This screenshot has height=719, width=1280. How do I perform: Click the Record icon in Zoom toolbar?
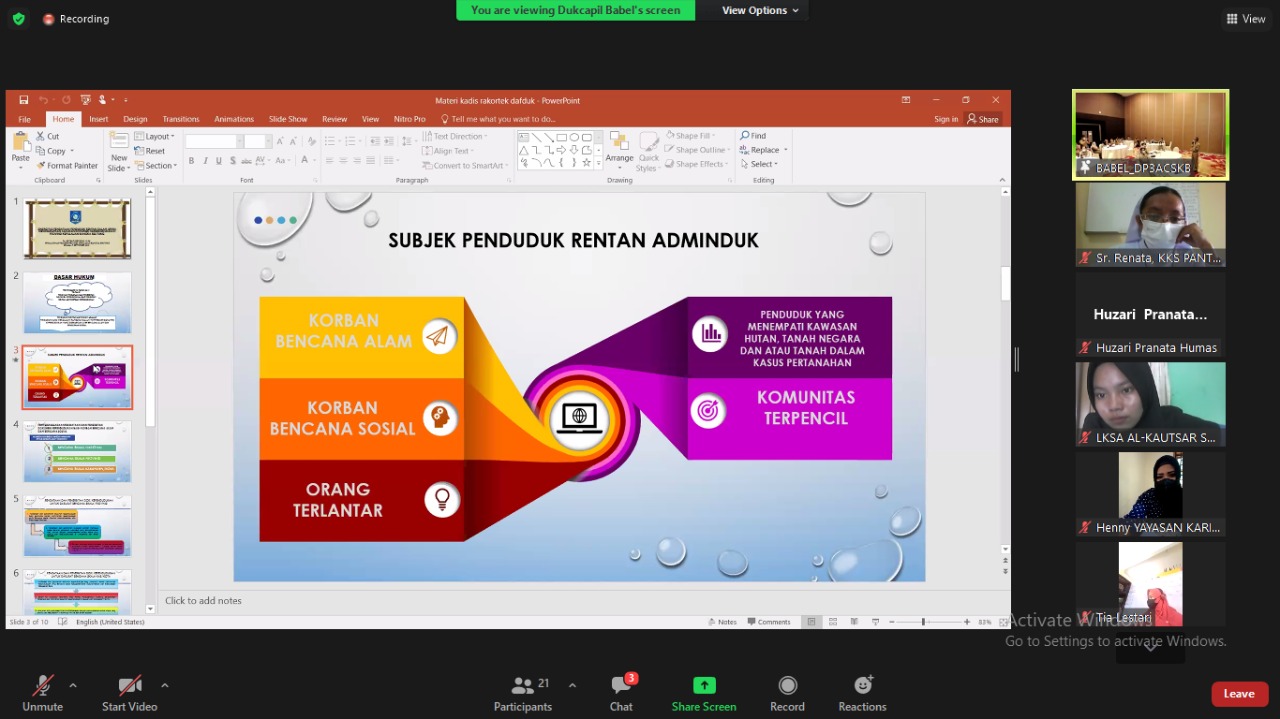[787, 686]
